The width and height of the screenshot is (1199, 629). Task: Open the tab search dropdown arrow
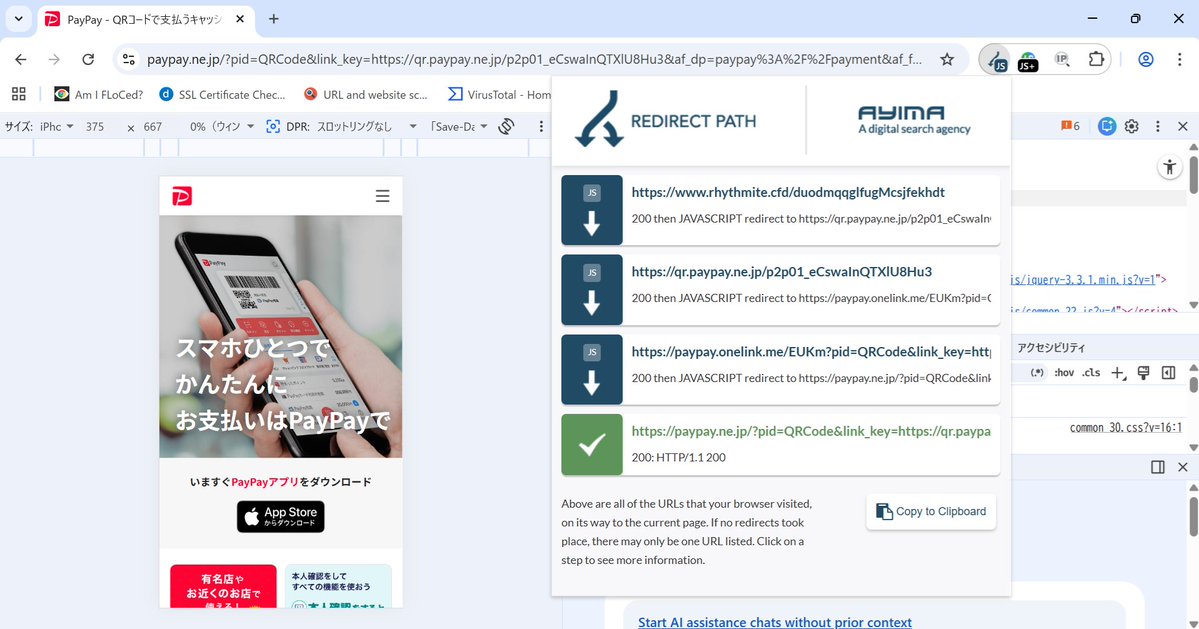point(18,19)
